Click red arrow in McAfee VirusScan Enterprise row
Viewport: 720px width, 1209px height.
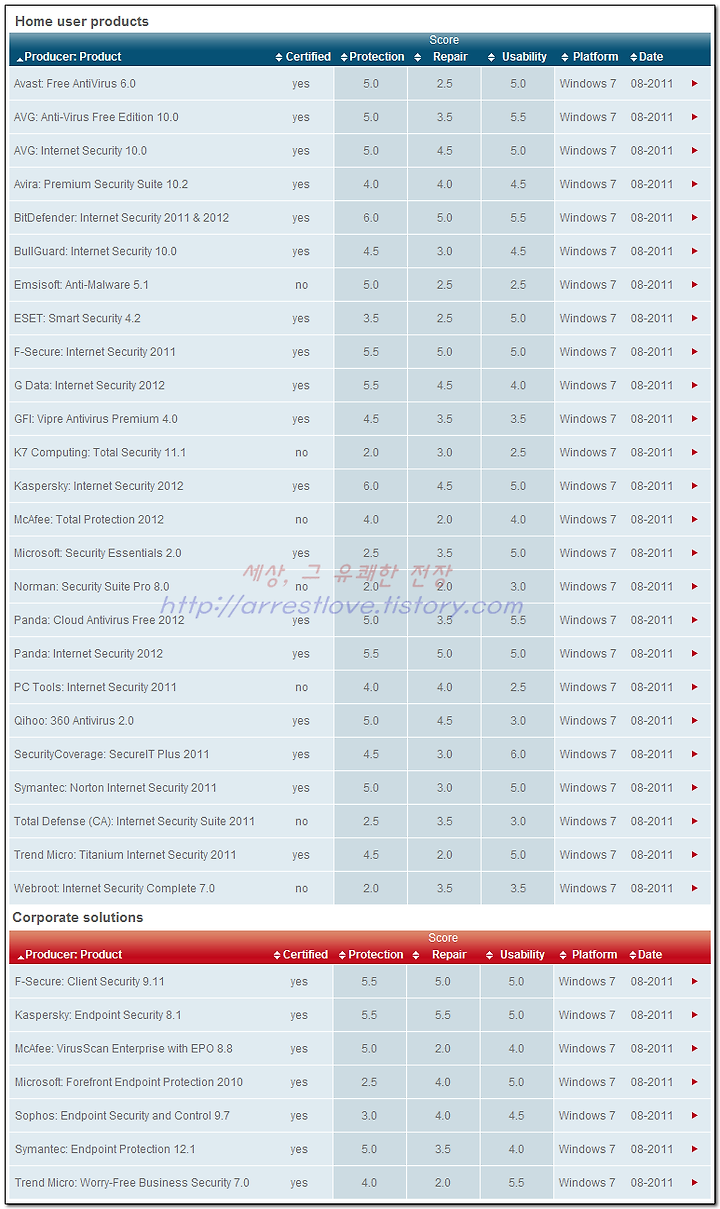pos(695,1049)
